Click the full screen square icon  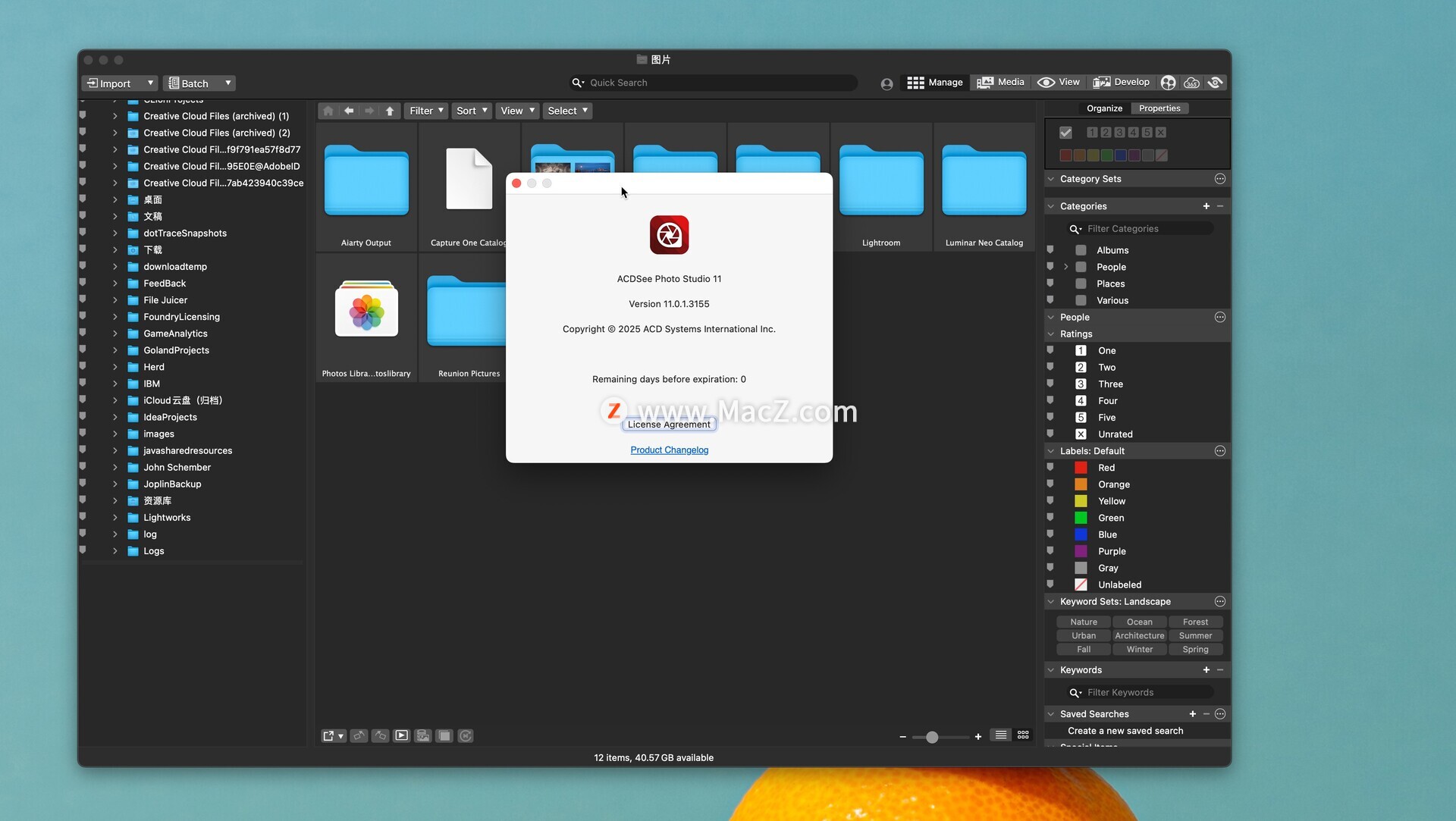(444, 735)
